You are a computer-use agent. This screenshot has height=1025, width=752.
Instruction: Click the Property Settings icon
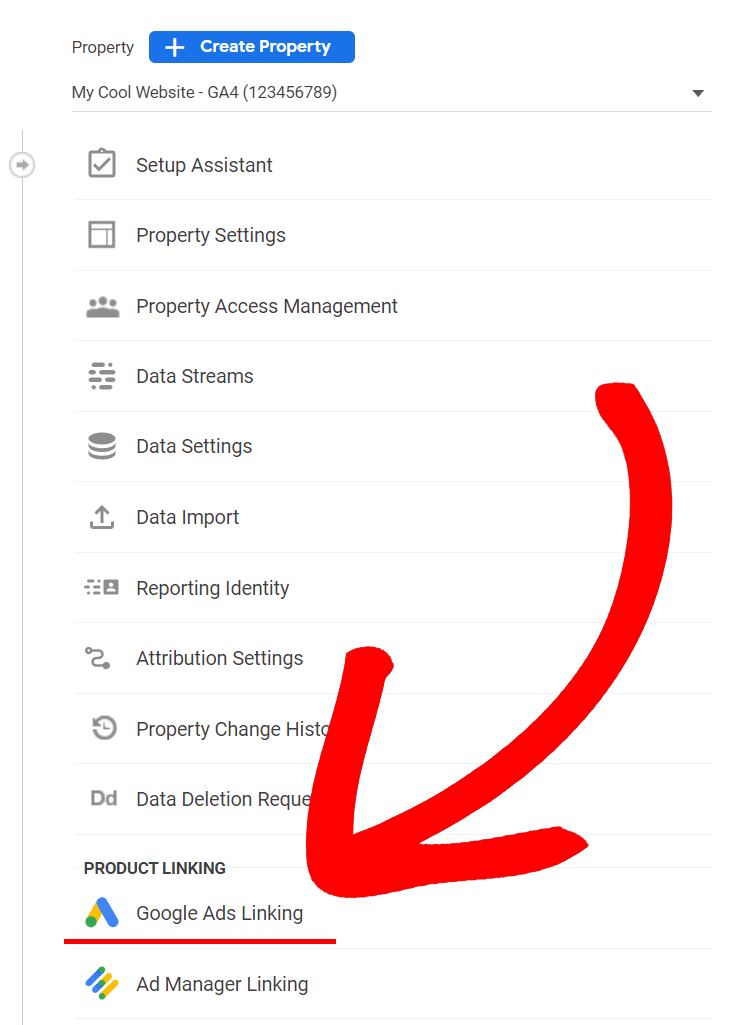pyautogui.click(x=101, y=235)
